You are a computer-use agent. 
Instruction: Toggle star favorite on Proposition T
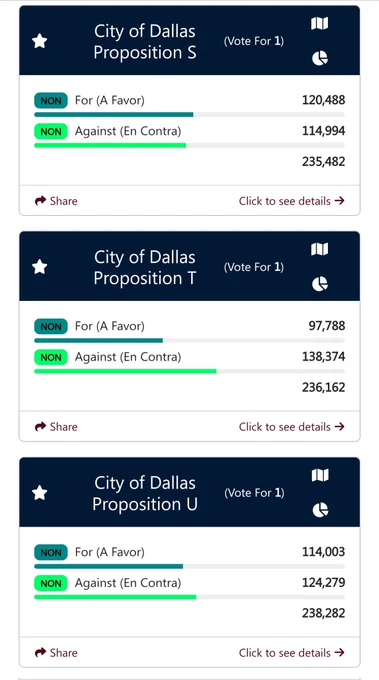pyautogui.click(x=39, y=267)
